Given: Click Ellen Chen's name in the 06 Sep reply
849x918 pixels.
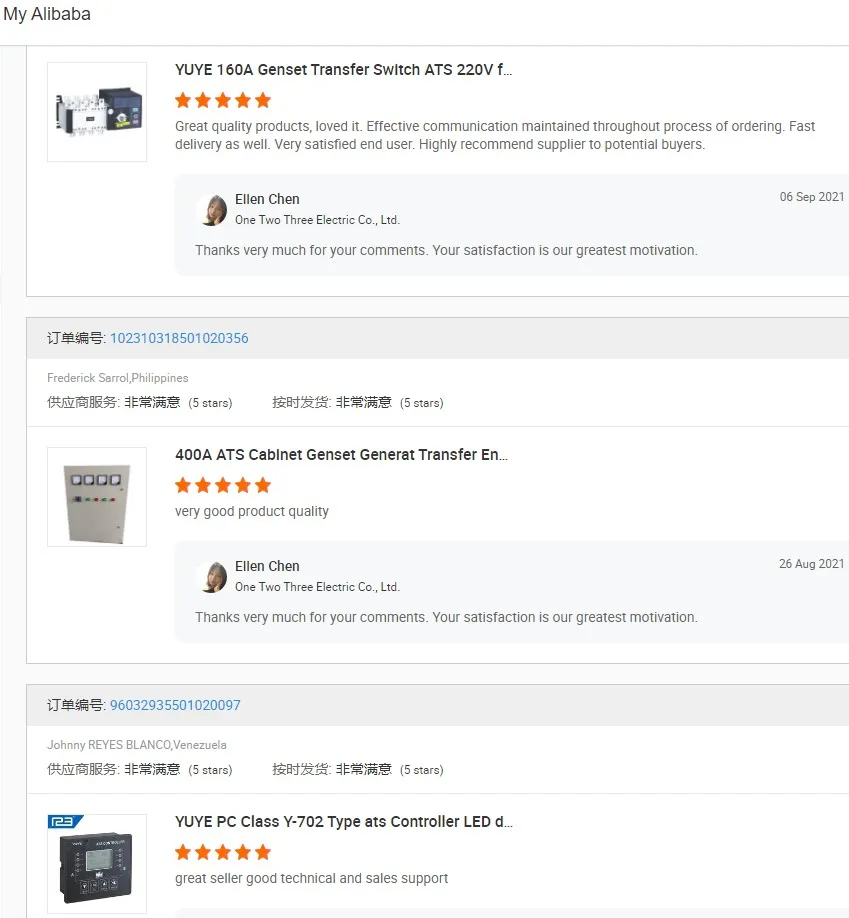Looking at the screenshot, I should click(267, 199).
